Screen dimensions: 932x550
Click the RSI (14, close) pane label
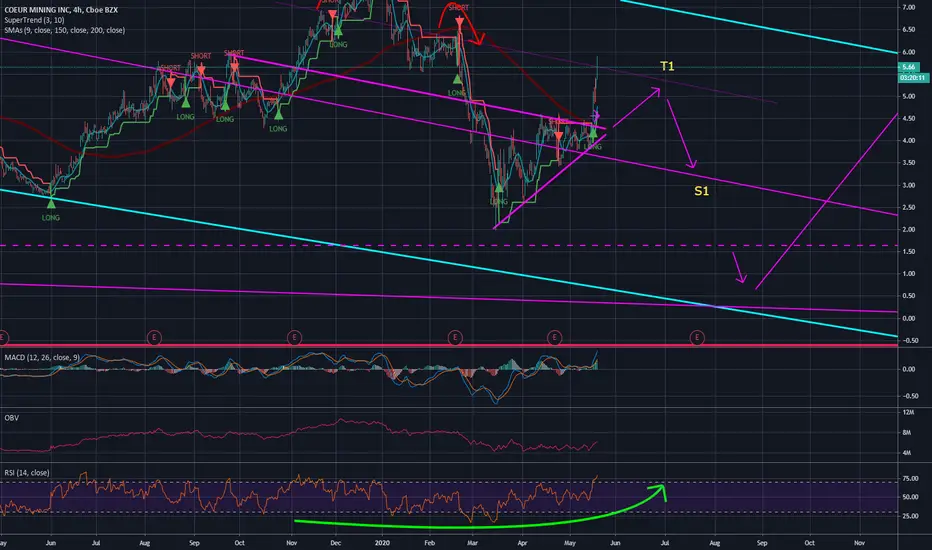click(x=27, y=473)
